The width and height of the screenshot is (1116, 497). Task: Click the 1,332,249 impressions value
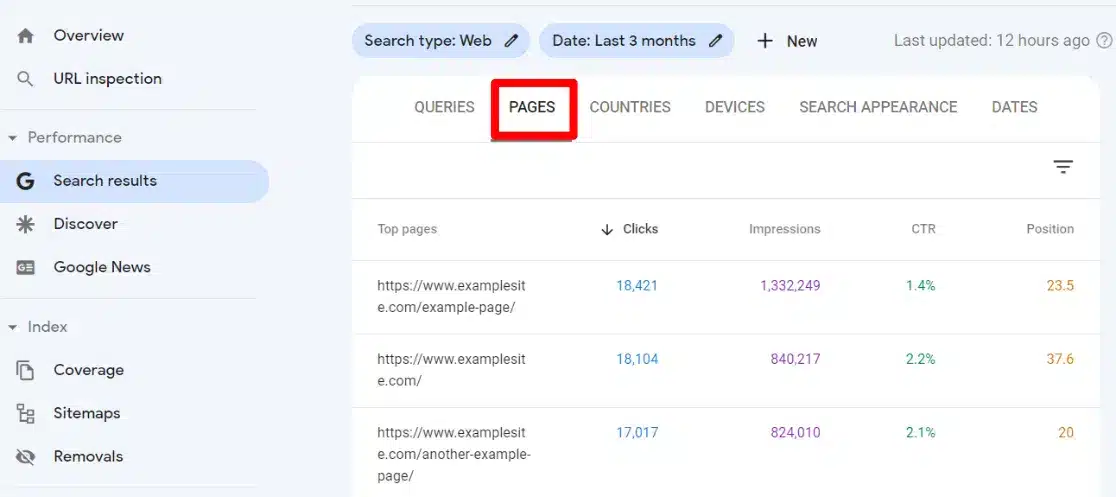(x=790, y=286)
